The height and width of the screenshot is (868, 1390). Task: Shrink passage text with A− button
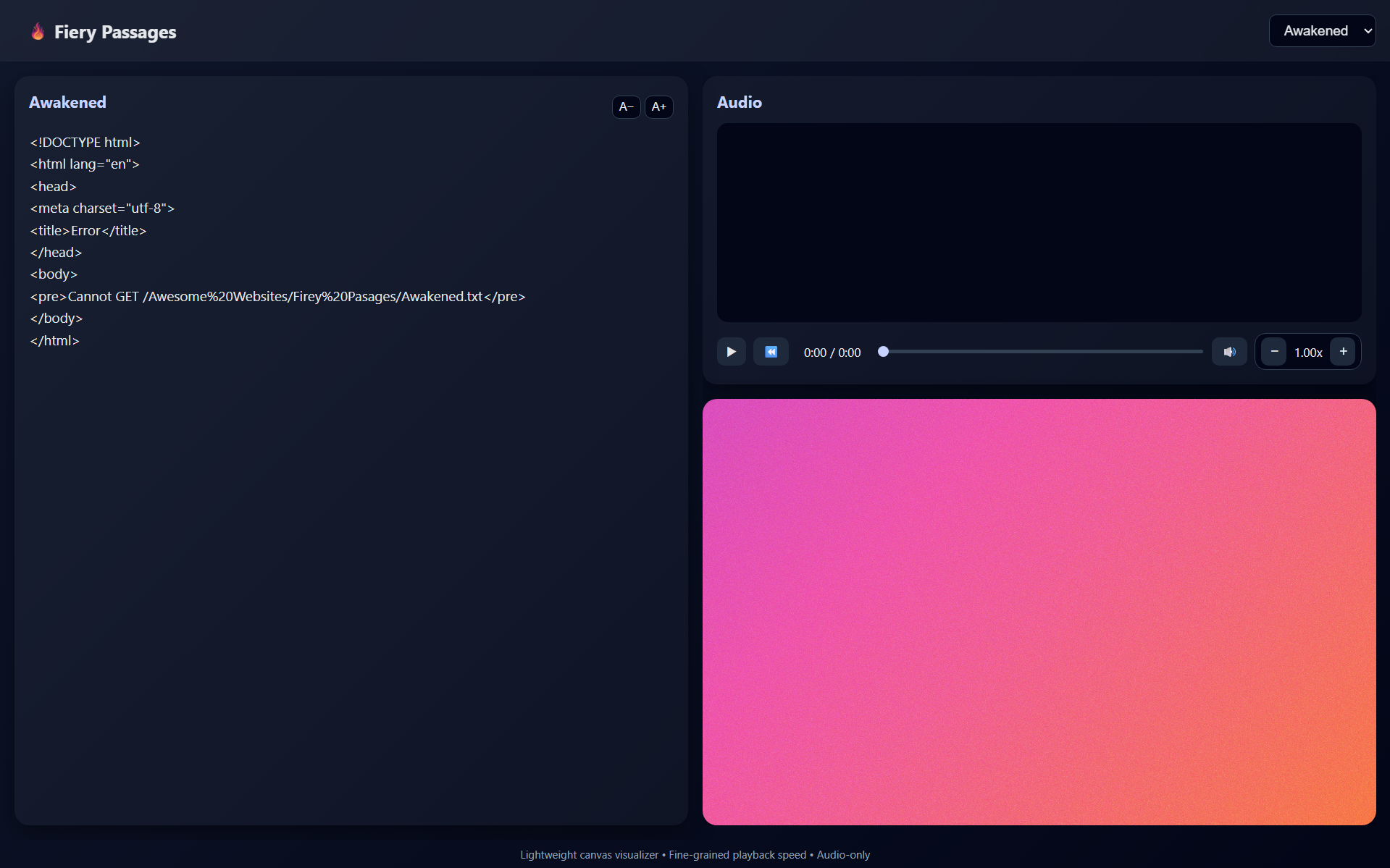tap(626, 107)
